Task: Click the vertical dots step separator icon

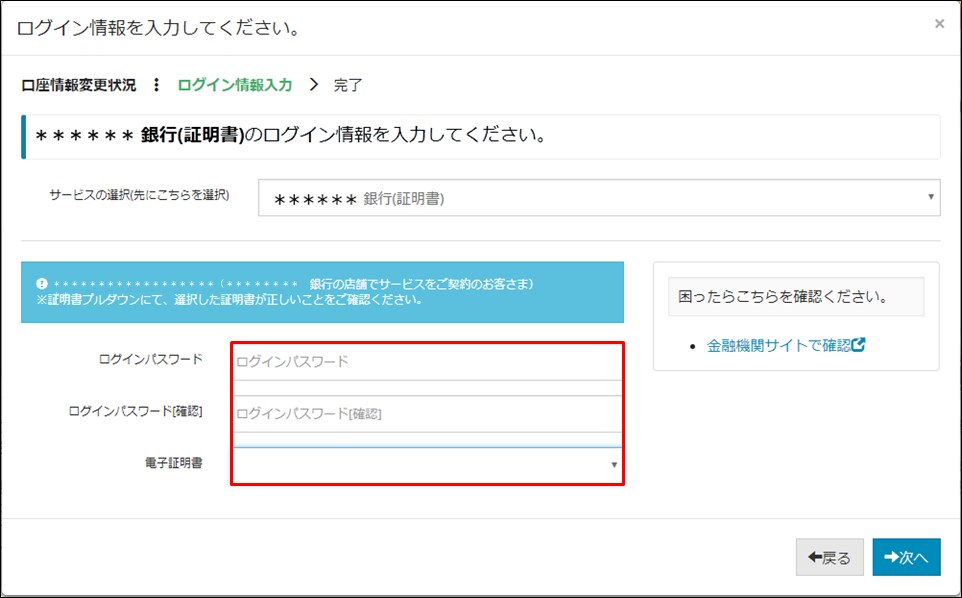Action: (156, 85)
